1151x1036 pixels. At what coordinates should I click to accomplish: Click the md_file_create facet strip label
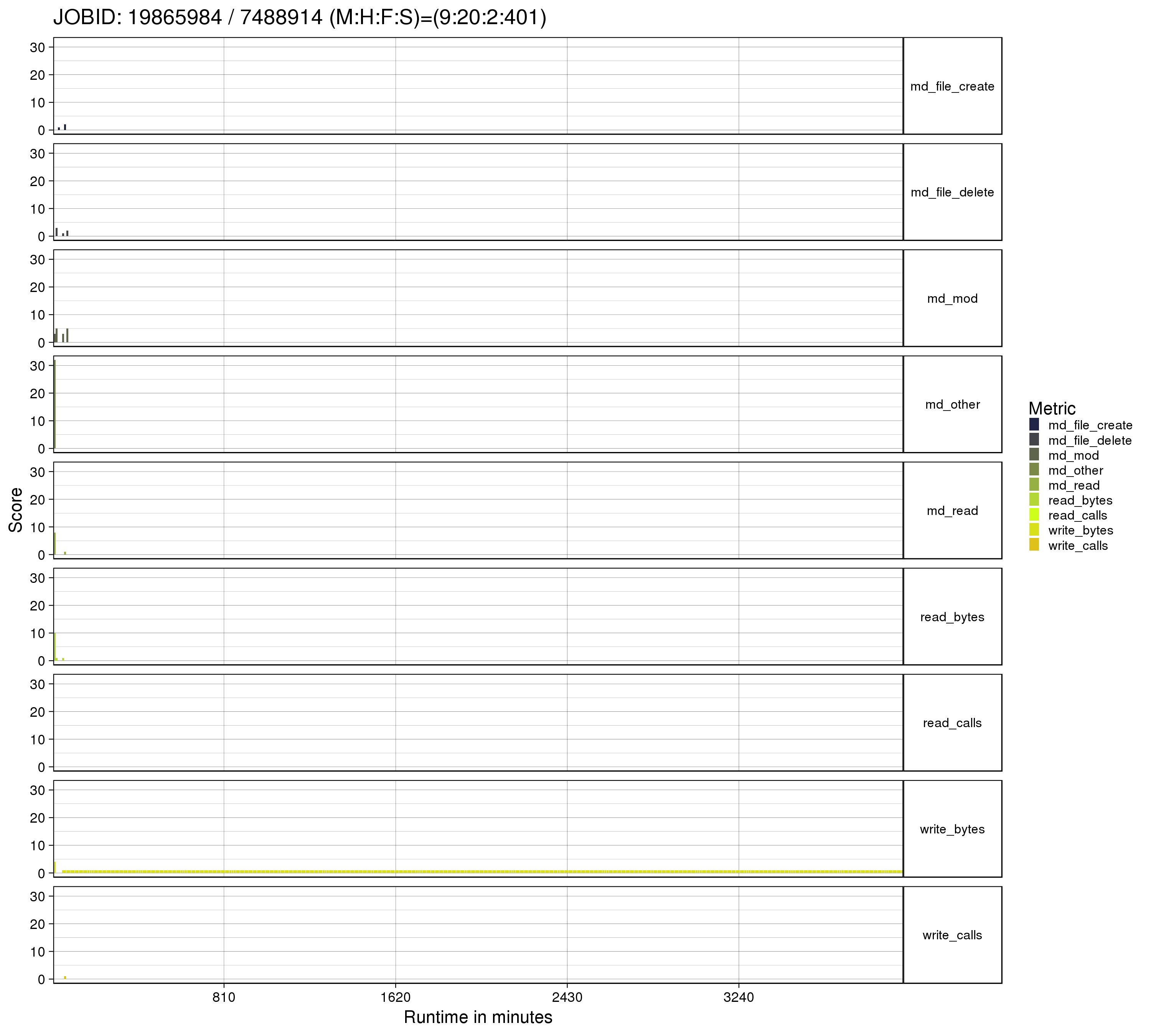[x=952, y=86]
